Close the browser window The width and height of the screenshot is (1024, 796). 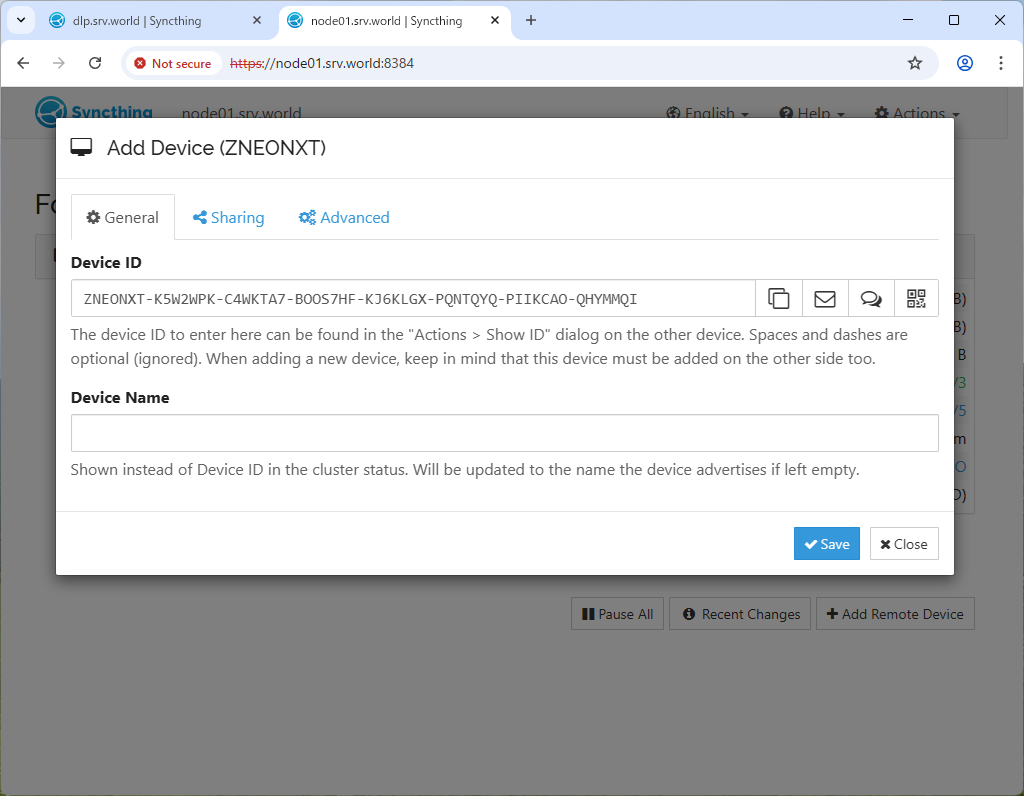click(999, 20)
